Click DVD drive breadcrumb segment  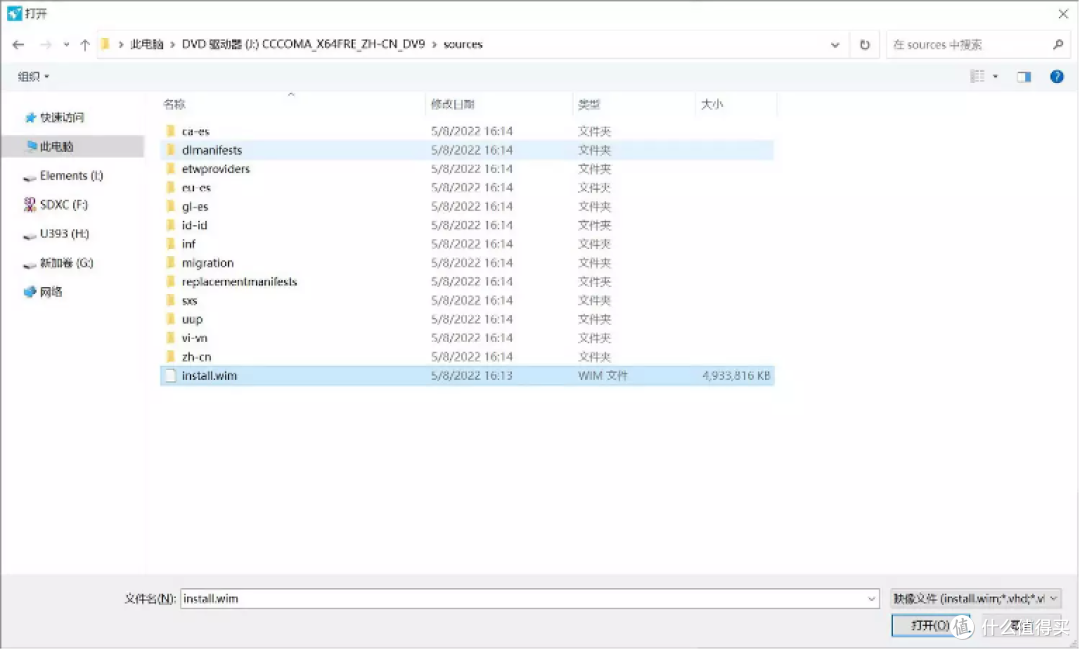point(303,45)
